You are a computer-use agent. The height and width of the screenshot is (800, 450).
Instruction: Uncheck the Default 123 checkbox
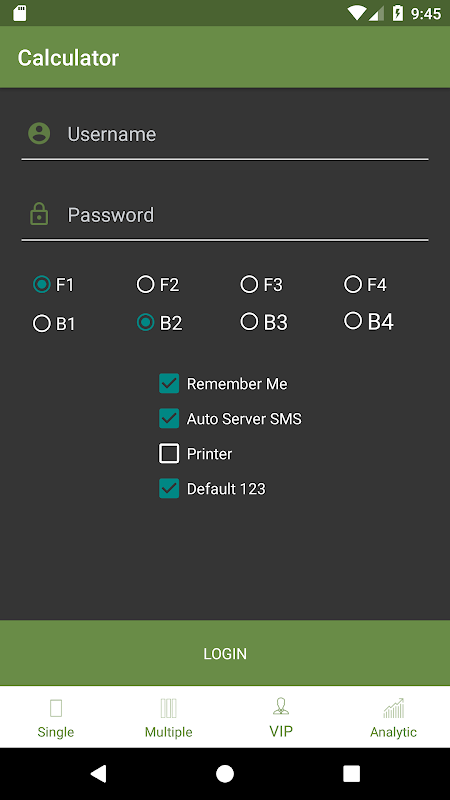pyautogui.click(x=169, y=488)
